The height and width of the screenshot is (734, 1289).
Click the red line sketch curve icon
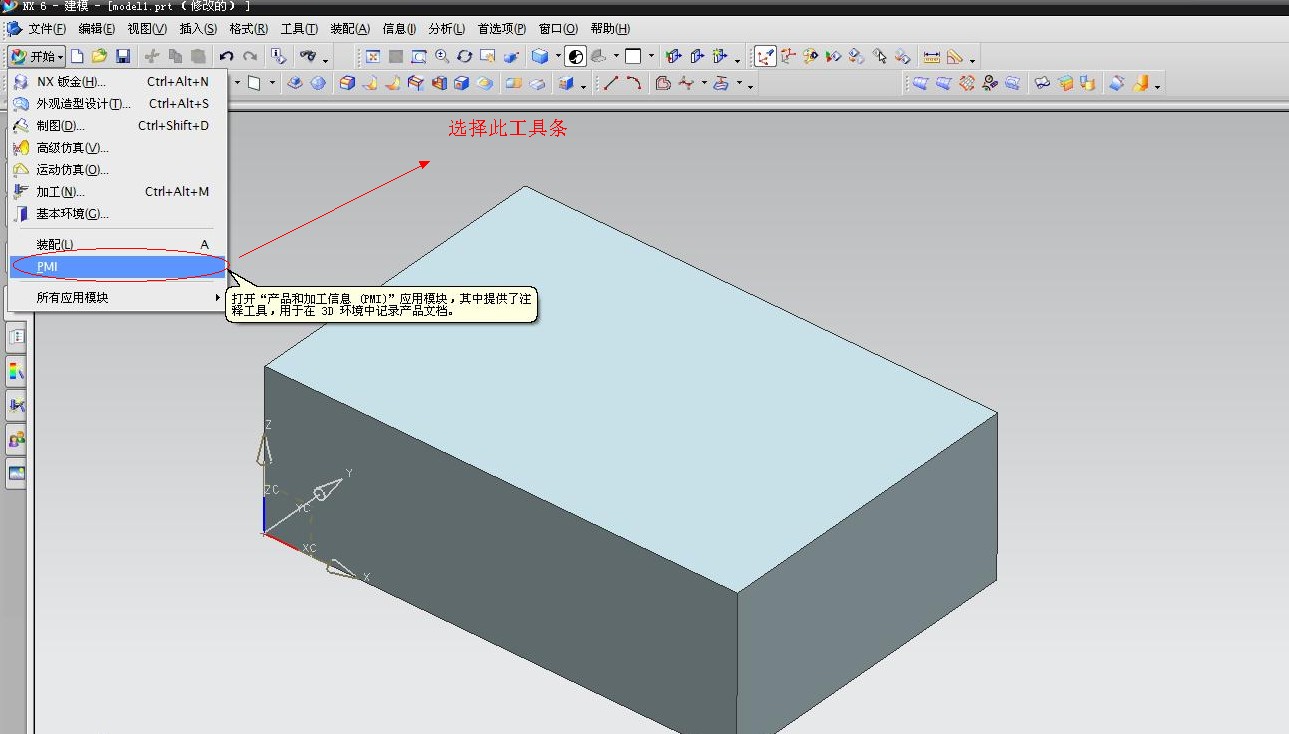[x=611, y=83]
